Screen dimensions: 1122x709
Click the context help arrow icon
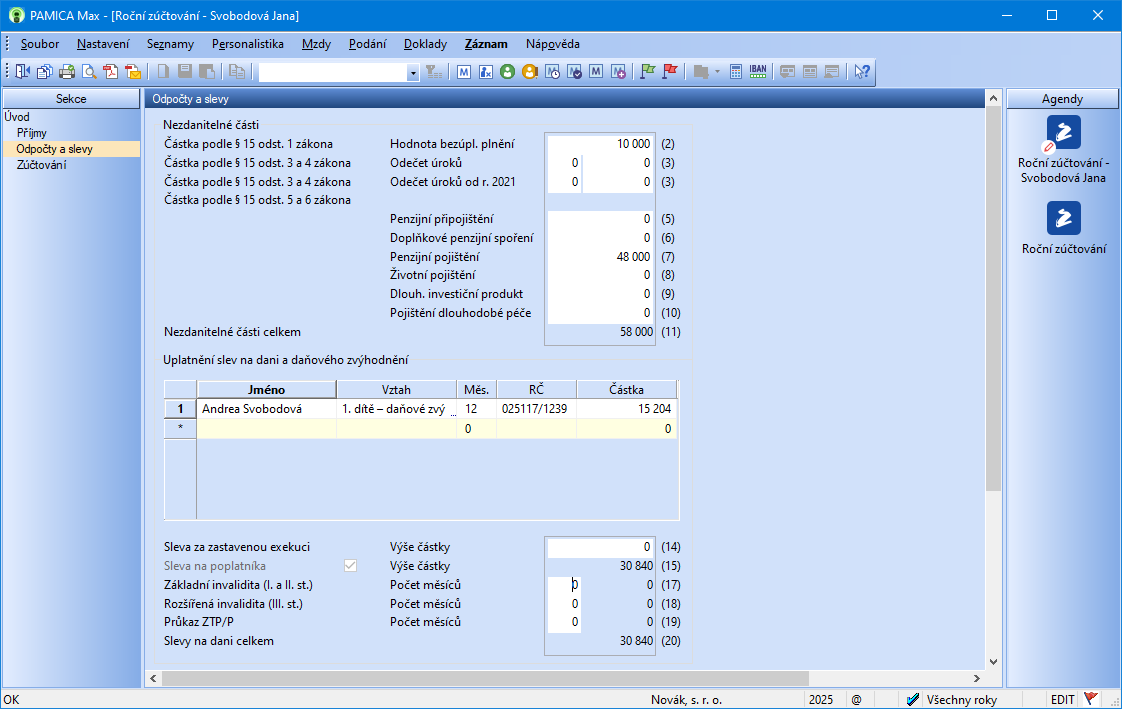click(x=861, y=71)
